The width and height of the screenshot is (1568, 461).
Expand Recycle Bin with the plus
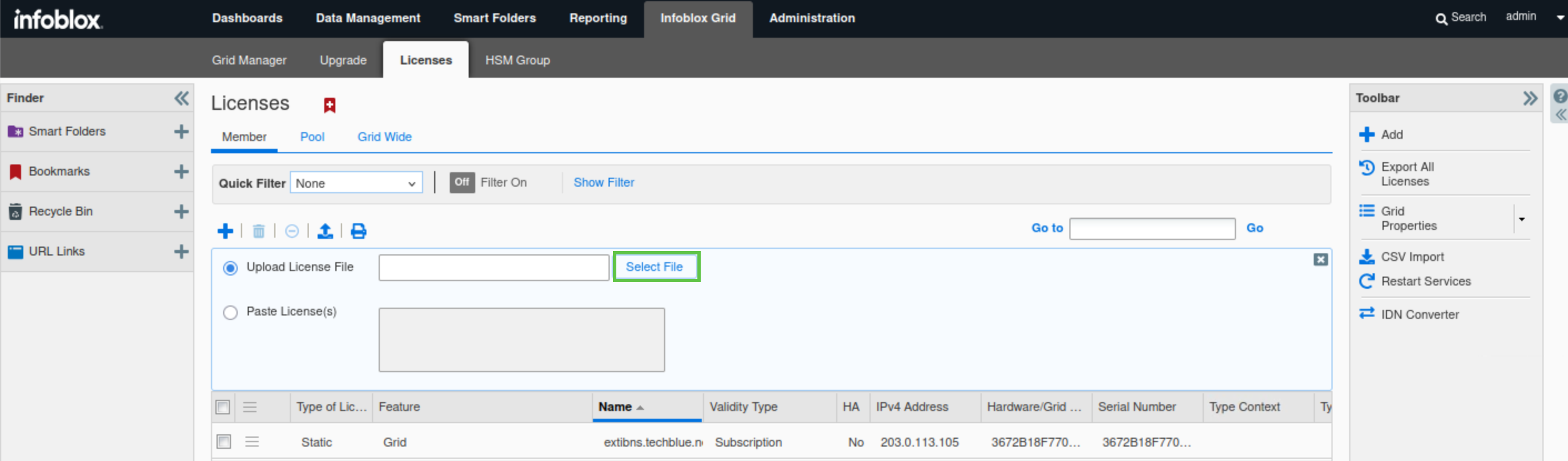click(181, 211)
